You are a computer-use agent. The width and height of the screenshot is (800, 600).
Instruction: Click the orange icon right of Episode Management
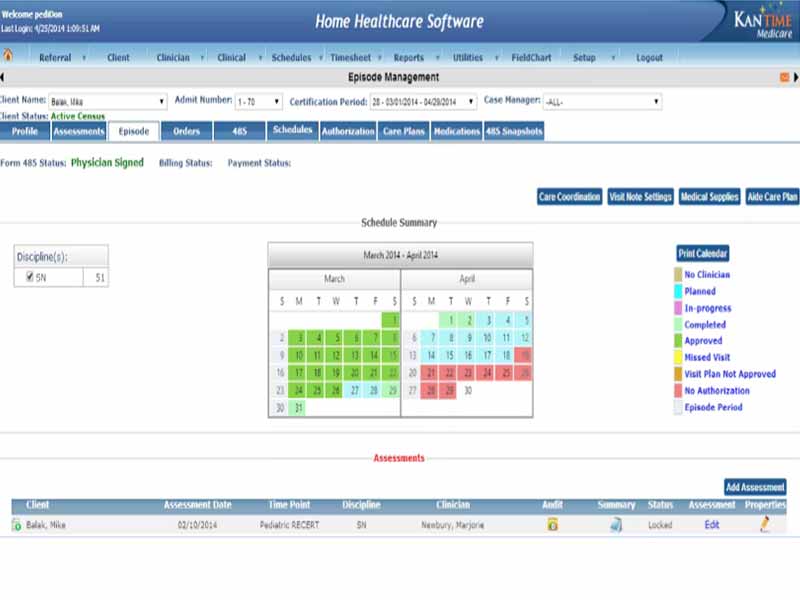(x=784, y=77)
